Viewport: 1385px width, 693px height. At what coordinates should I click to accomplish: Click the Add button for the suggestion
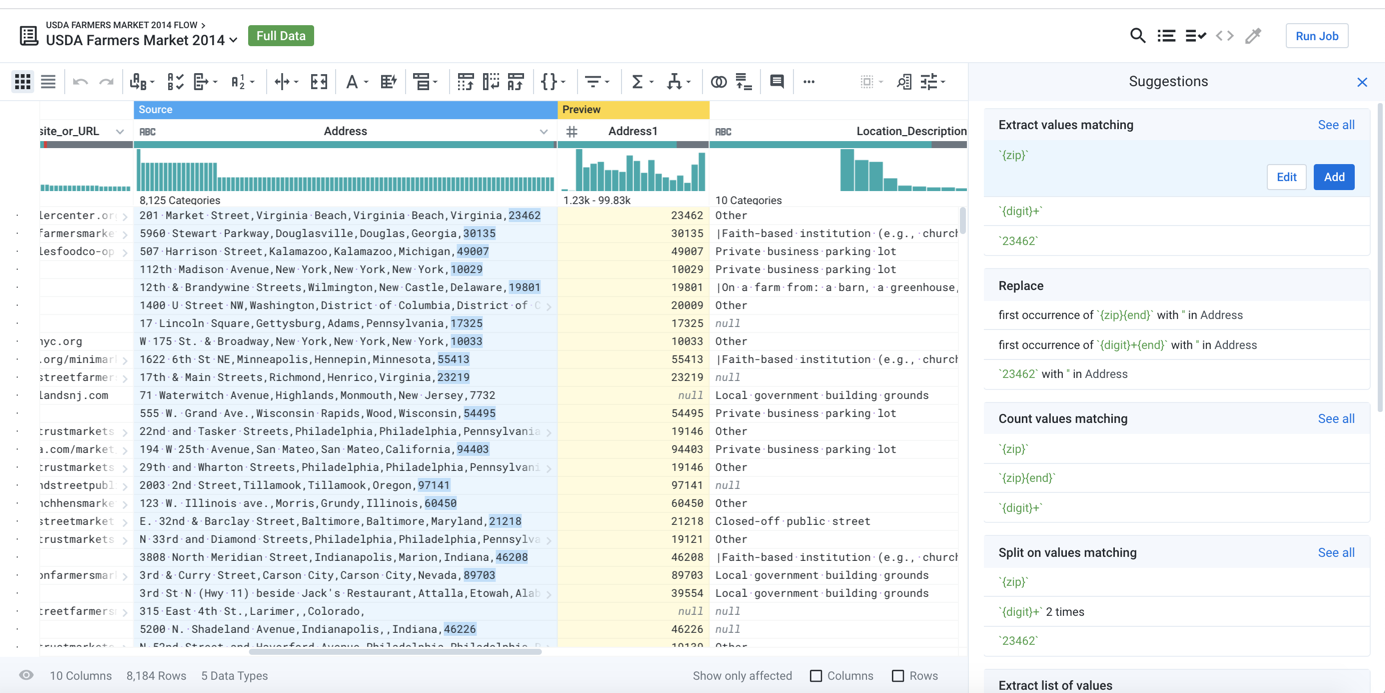(x=1333, y=177)
